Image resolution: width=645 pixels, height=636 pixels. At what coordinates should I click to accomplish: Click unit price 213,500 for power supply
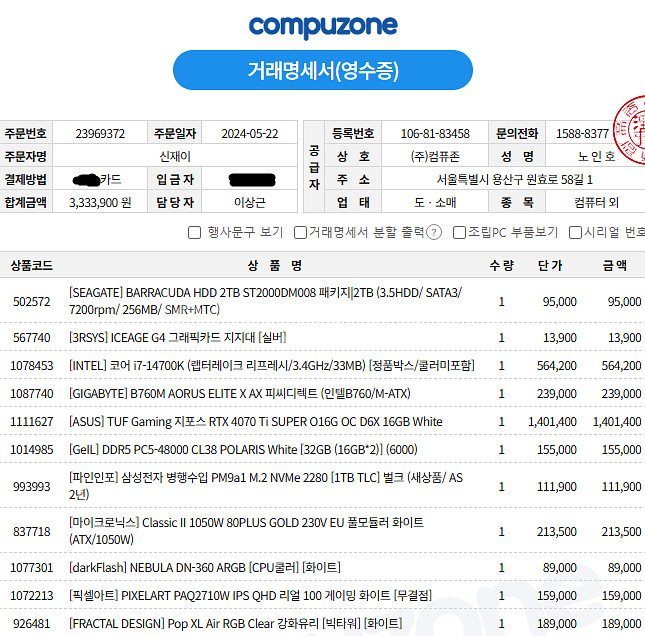coord(557,532)
